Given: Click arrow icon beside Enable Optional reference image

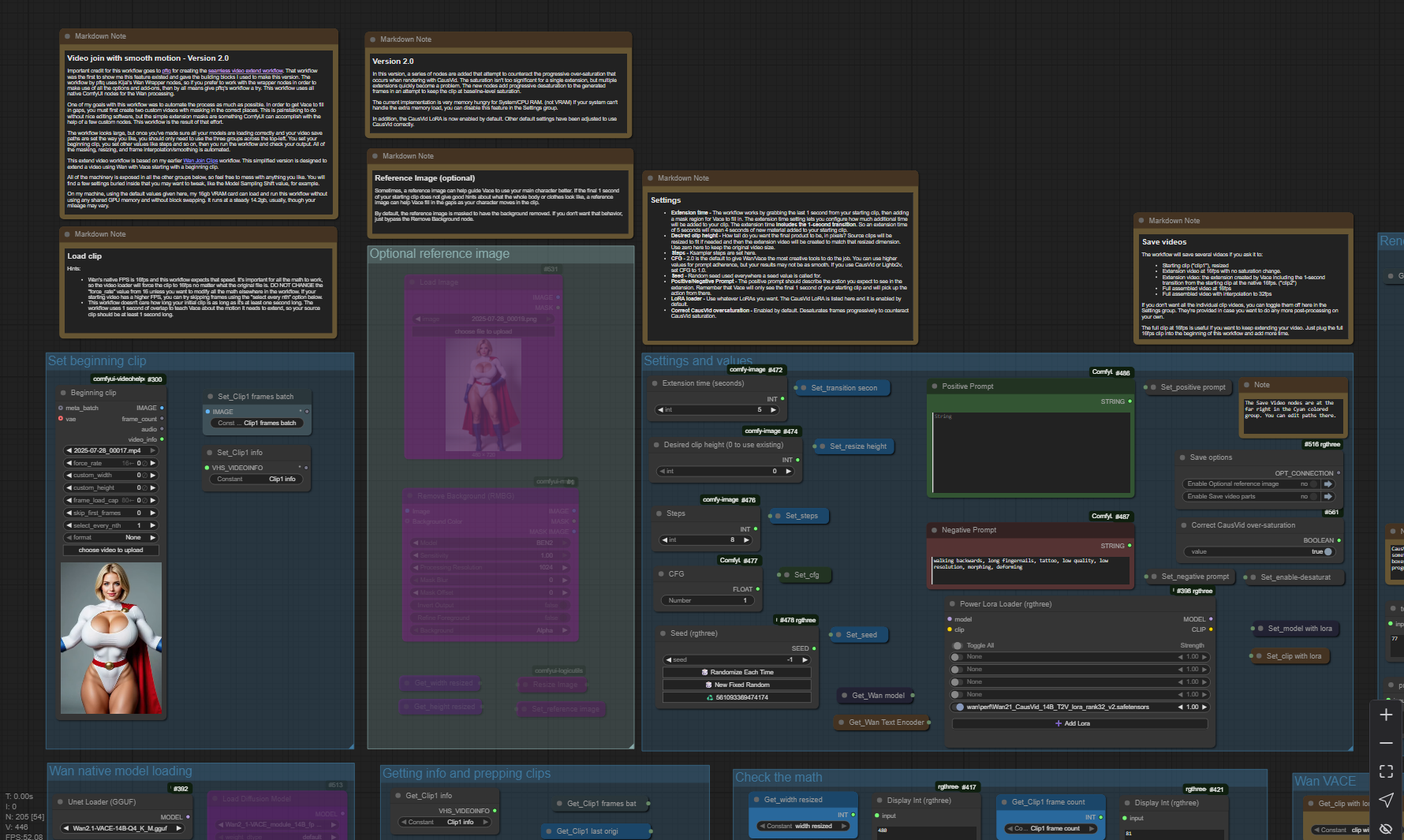Looking at the screenshot, I should 1328,484.
